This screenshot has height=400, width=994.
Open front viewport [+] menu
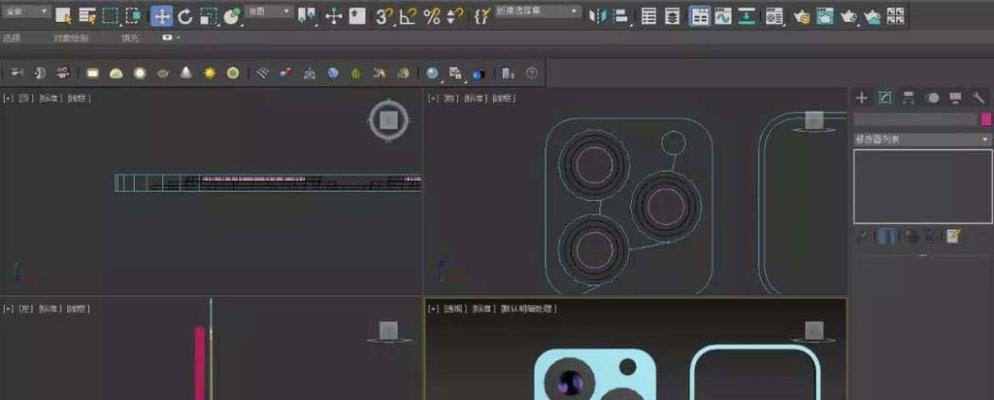tap(434, 98)
